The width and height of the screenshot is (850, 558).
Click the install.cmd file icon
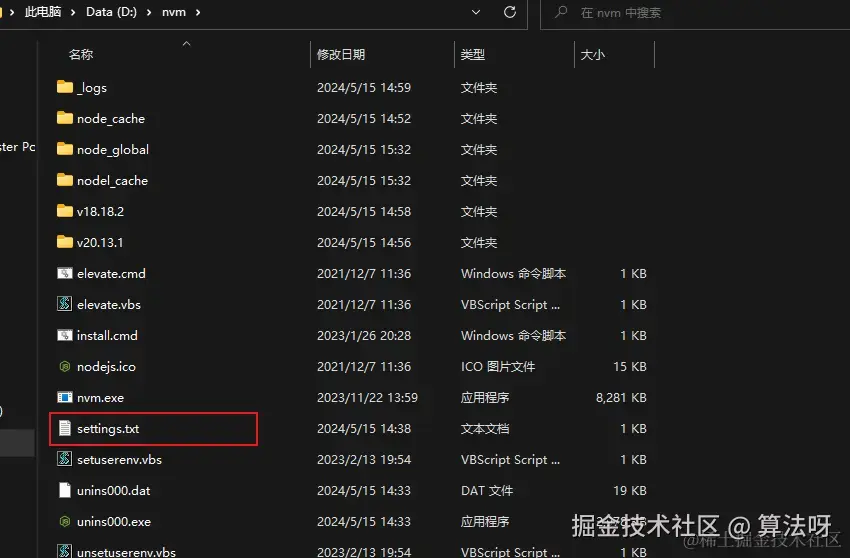(x=65, y=335)
